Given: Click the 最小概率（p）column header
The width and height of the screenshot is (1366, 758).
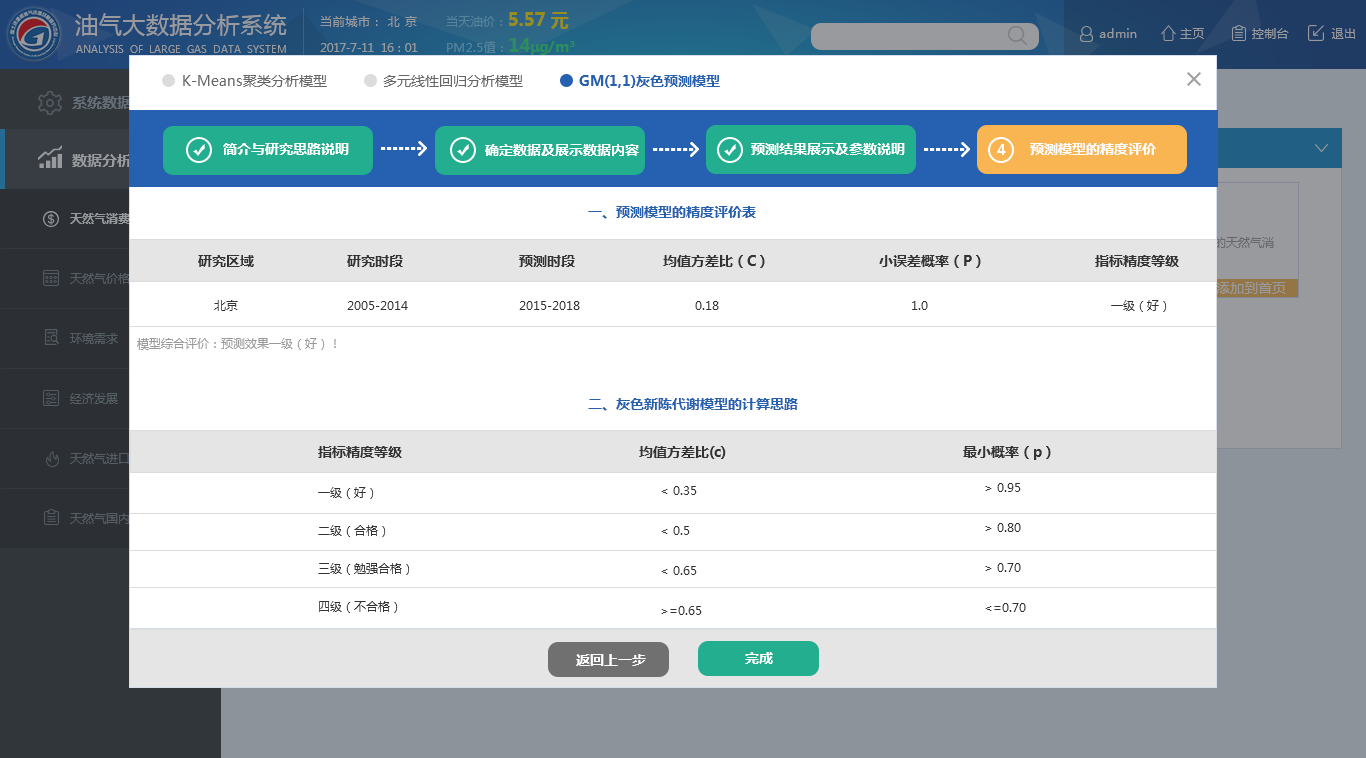Looking at the screenshot, I should 1007,452.
